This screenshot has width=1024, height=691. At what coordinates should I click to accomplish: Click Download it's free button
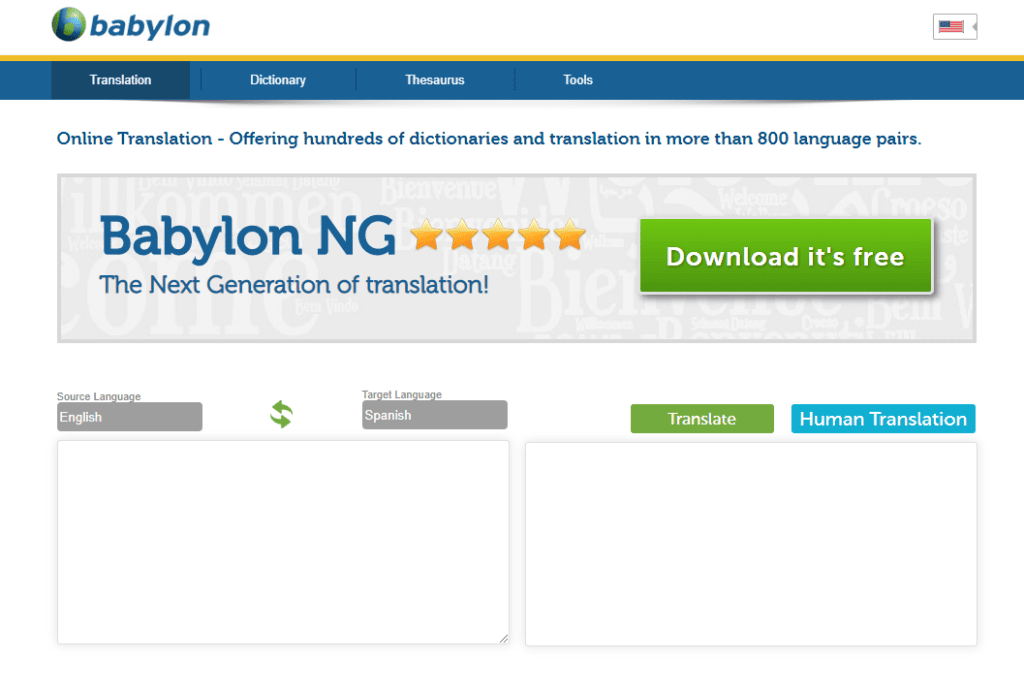point(786,256)
